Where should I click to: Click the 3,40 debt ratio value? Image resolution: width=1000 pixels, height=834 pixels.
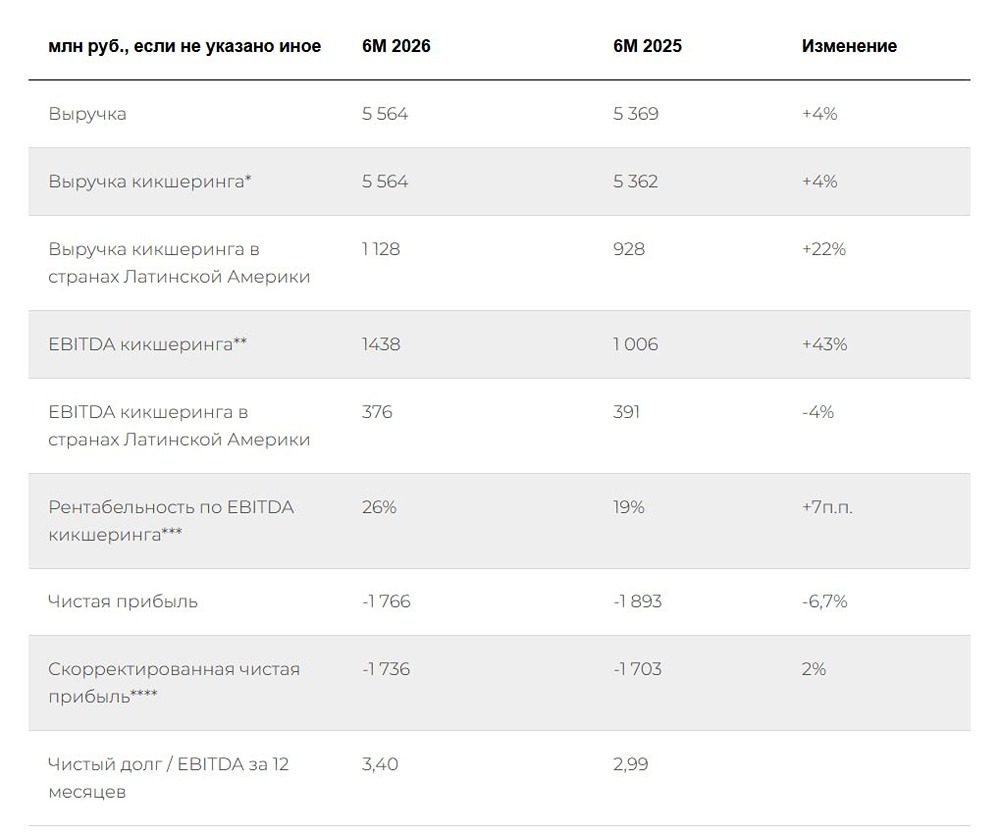380,764
